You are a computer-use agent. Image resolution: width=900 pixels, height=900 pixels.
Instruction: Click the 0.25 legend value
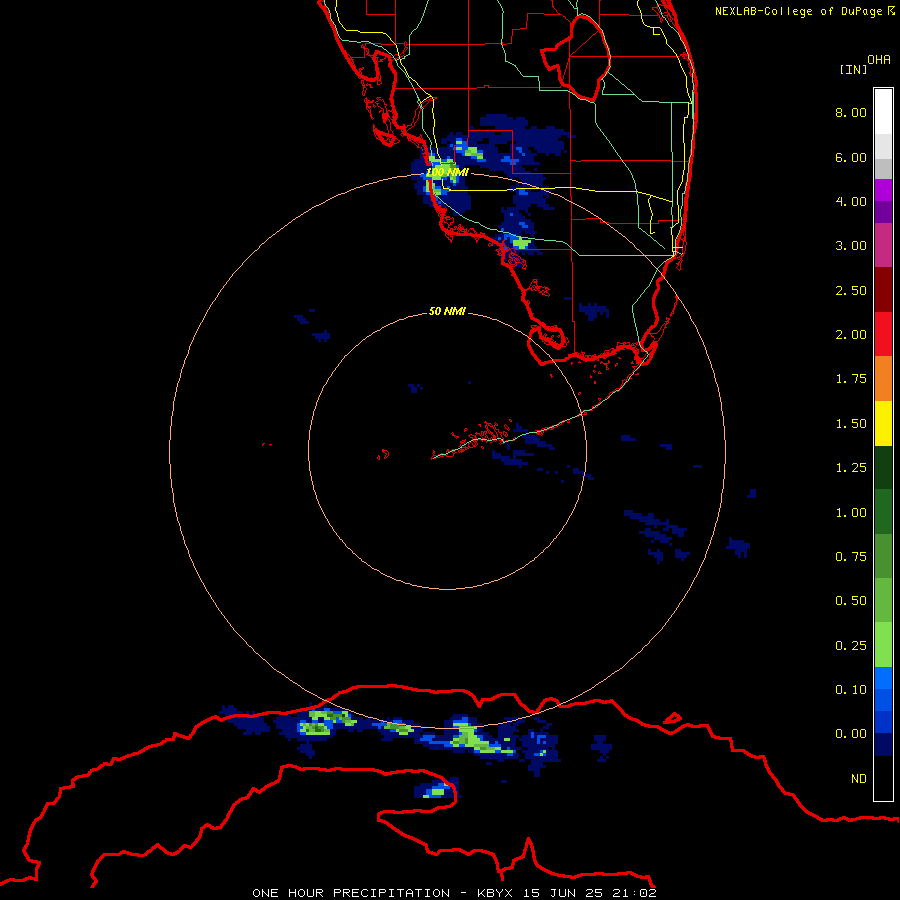(x=851, y=646)
